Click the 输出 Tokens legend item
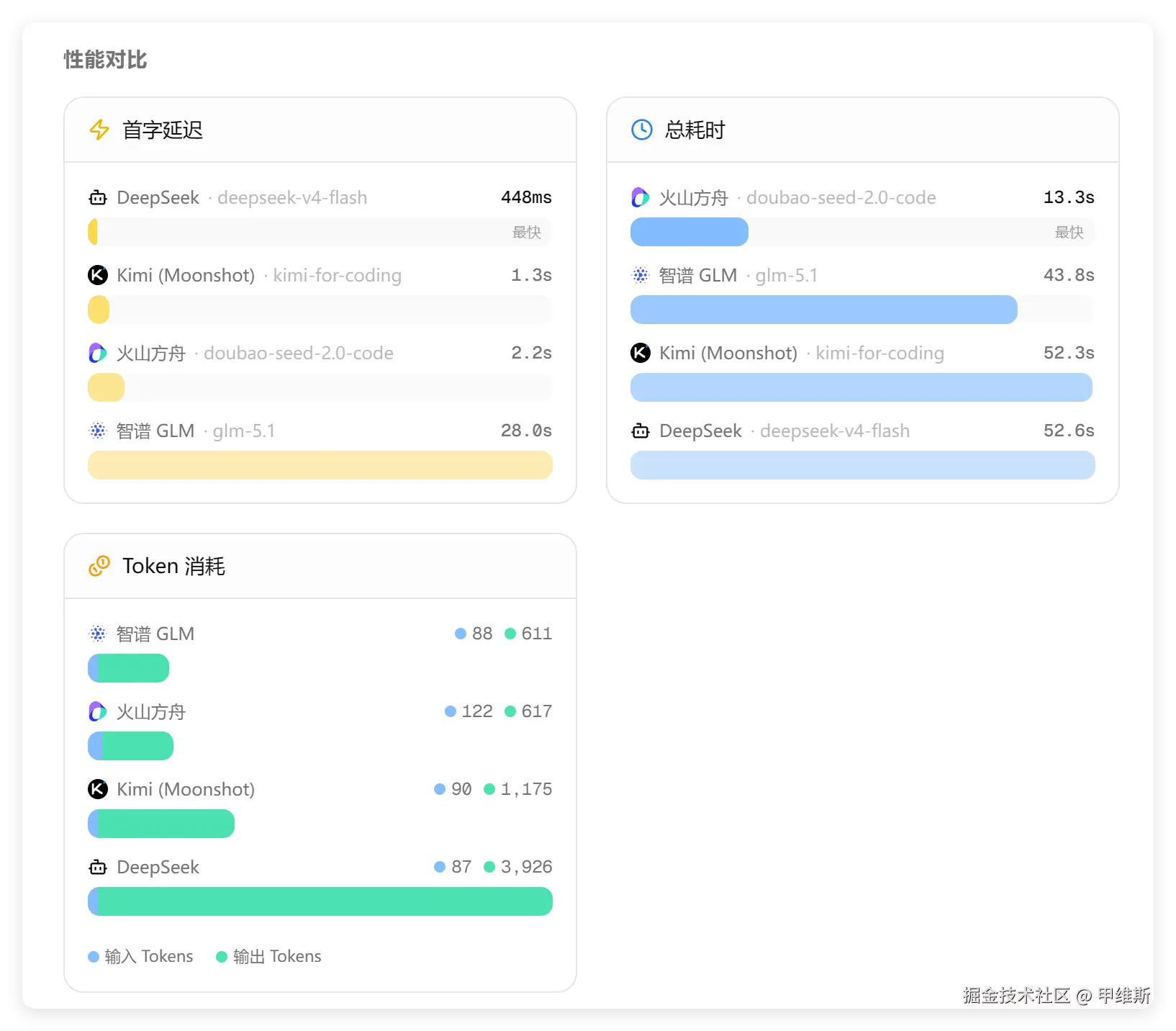 click(x=269, y=956)
